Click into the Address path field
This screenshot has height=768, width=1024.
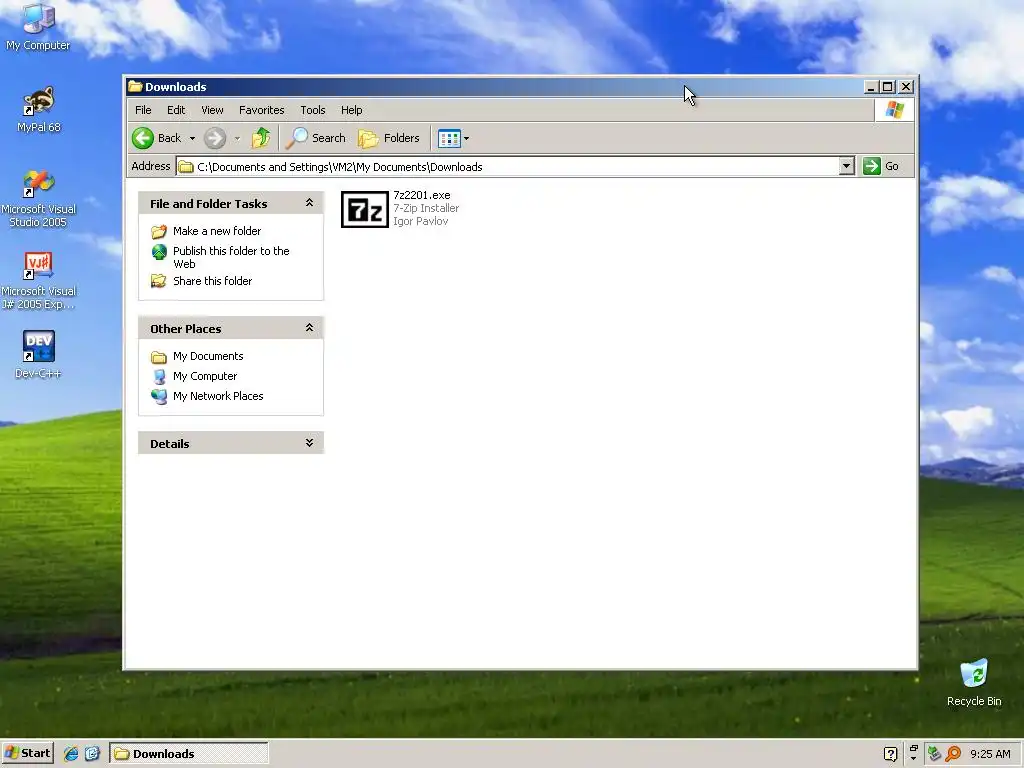click(508, 167)
